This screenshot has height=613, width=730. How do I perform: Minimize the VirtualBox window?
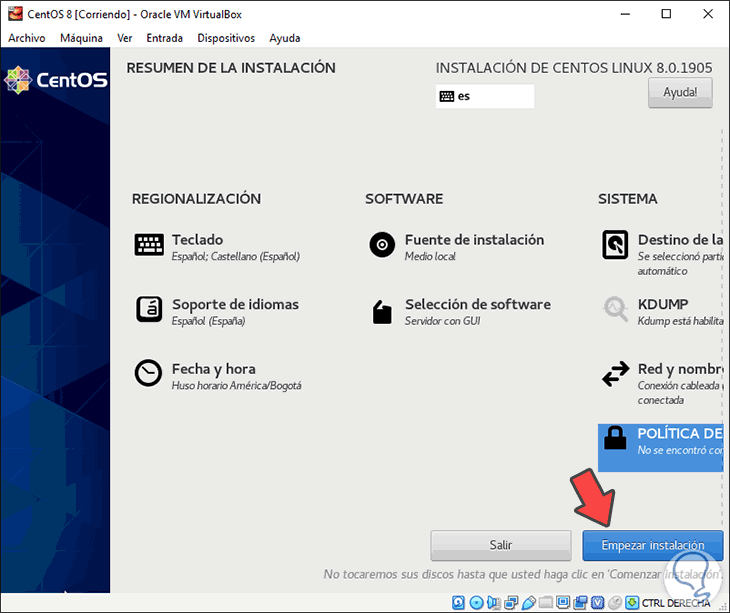click(625, 14)
